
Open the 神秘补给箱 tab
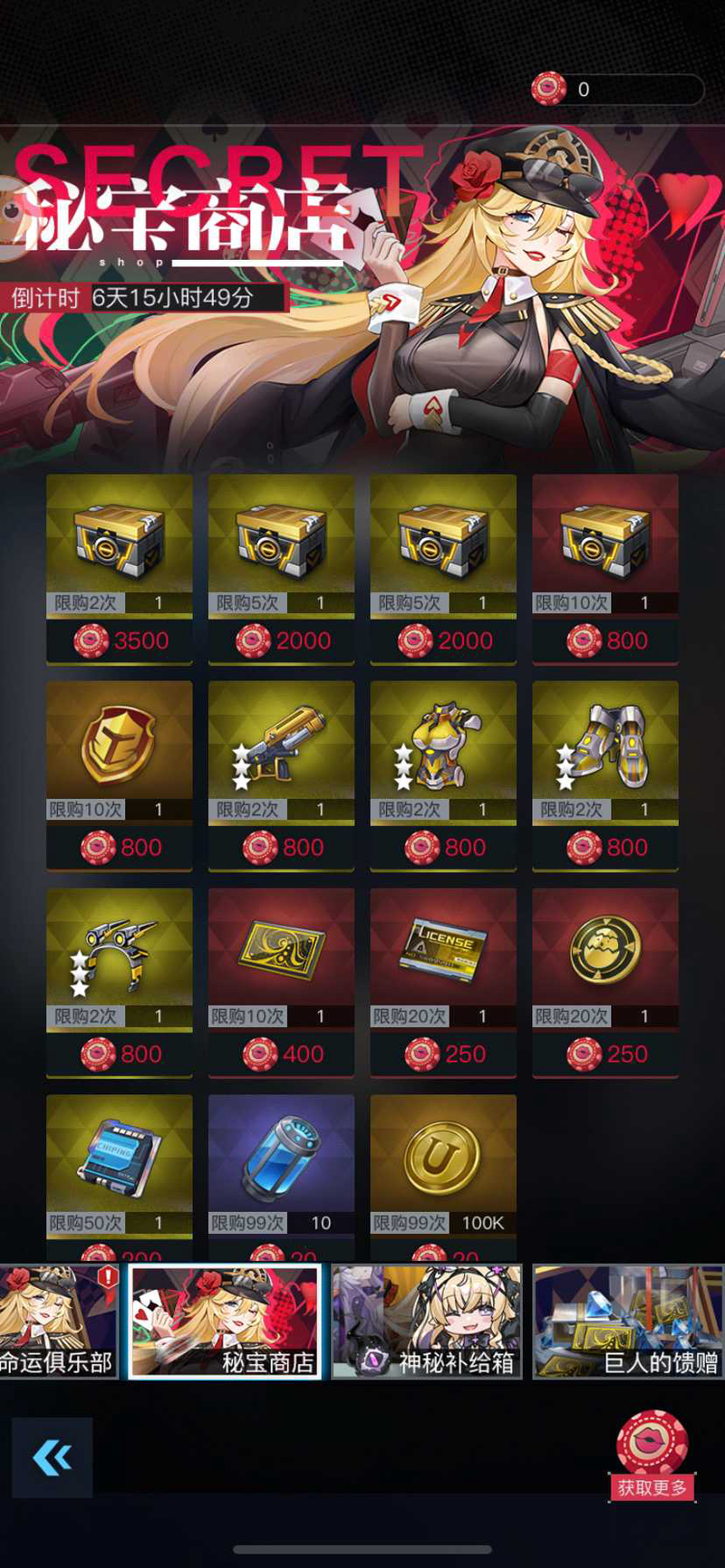coord(427,1323)
